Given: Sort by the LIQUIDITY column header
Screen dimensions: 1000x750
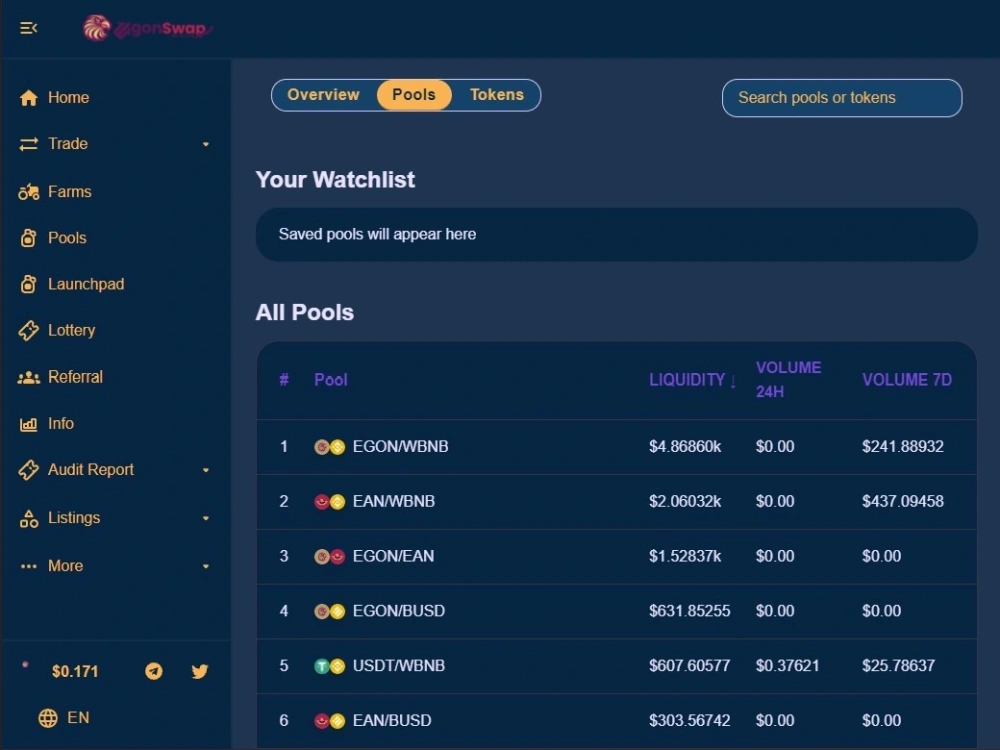Looking at the screenshot, I should point(693,380).
